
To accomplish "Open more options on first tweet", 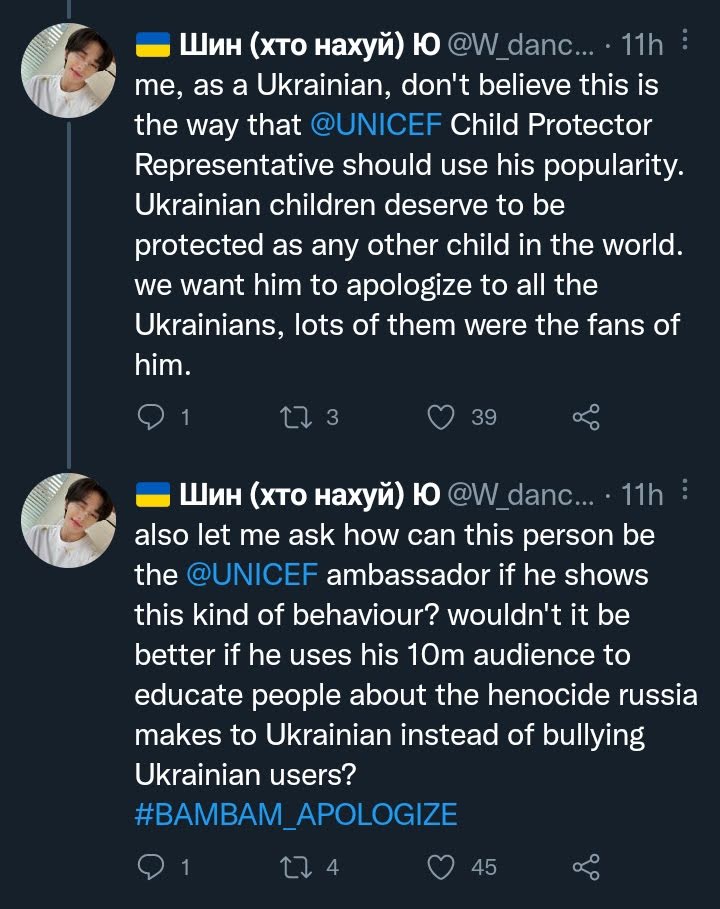I will 684,41.
